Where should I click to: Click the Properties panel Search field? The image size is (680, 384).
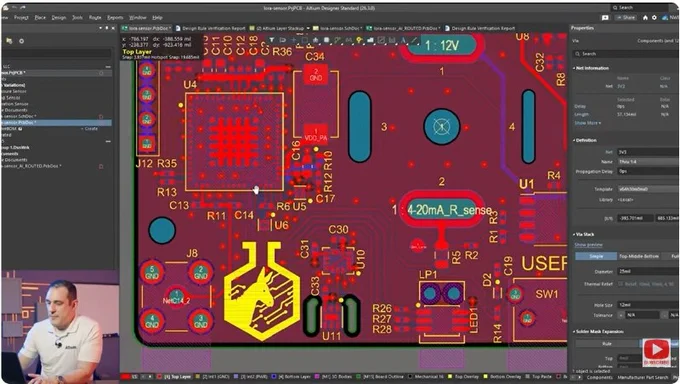coord(626,54)
